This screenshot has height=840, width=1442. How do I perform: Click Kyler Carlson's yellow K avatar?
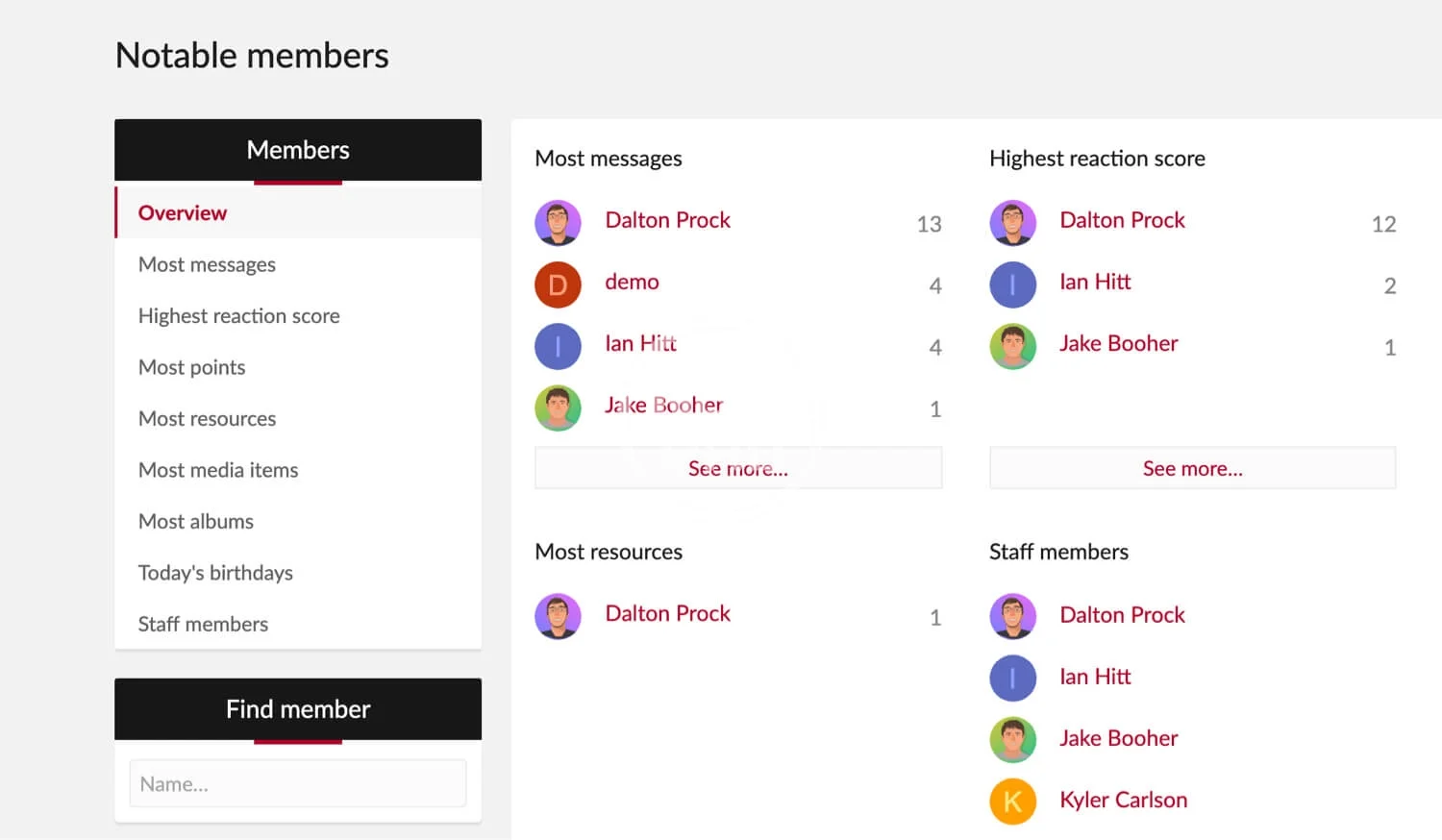coord(1012,801)
